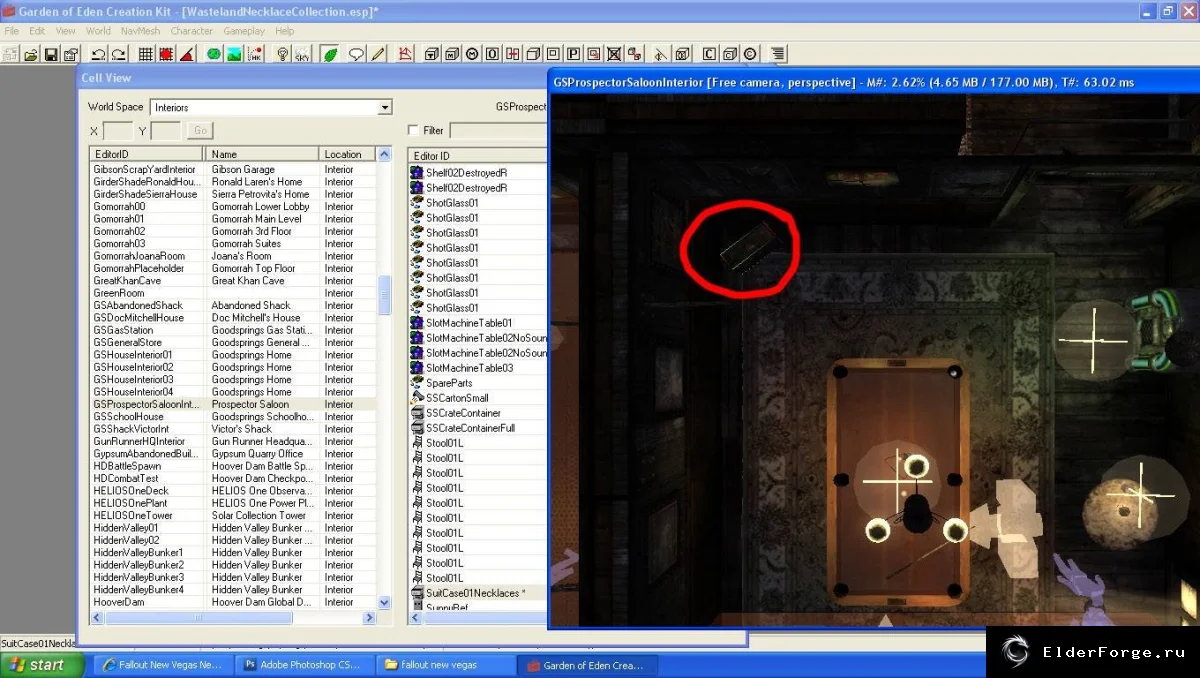
Task: Click the Y coordinate input field
Action: click(x=166, y=131)
